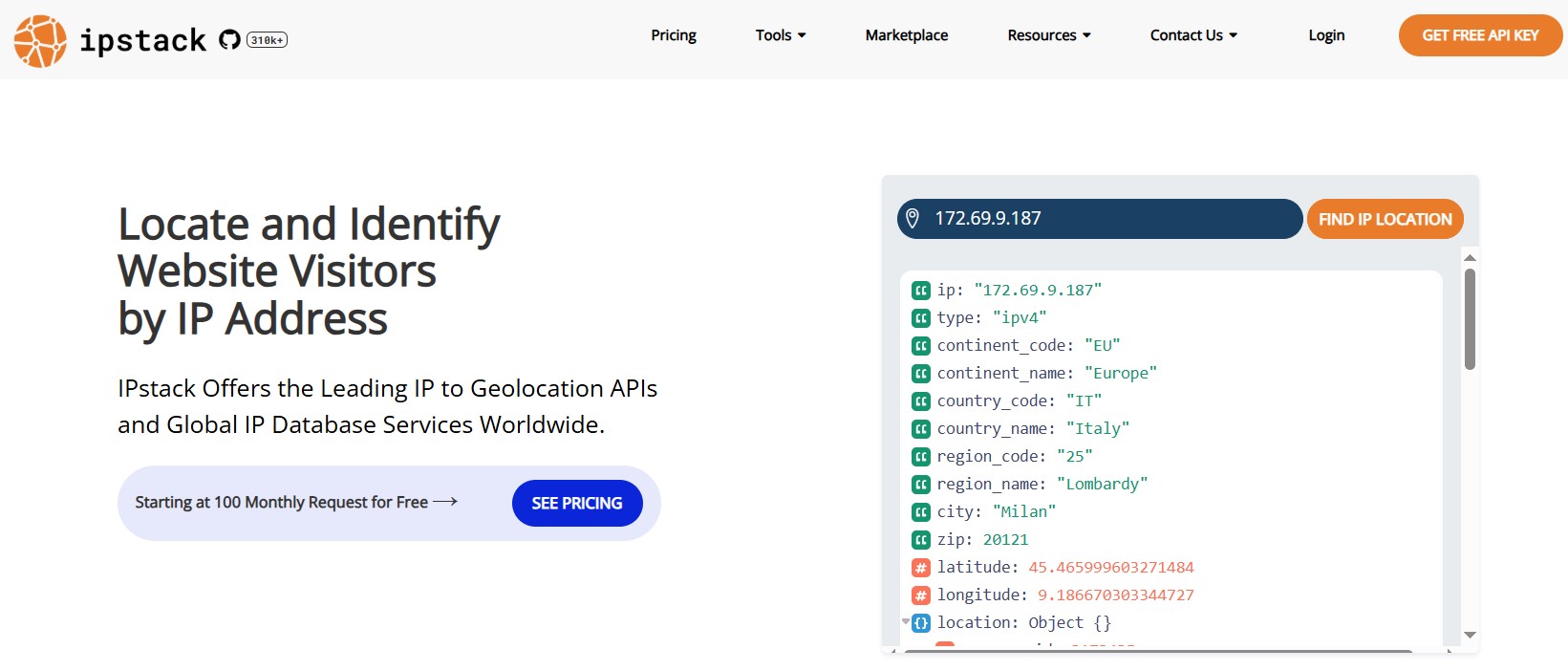This screenshot has height=671, width=1568.
Task: Open the GitHub icon link
Action: pyautogui.click(x=229, y=39)
